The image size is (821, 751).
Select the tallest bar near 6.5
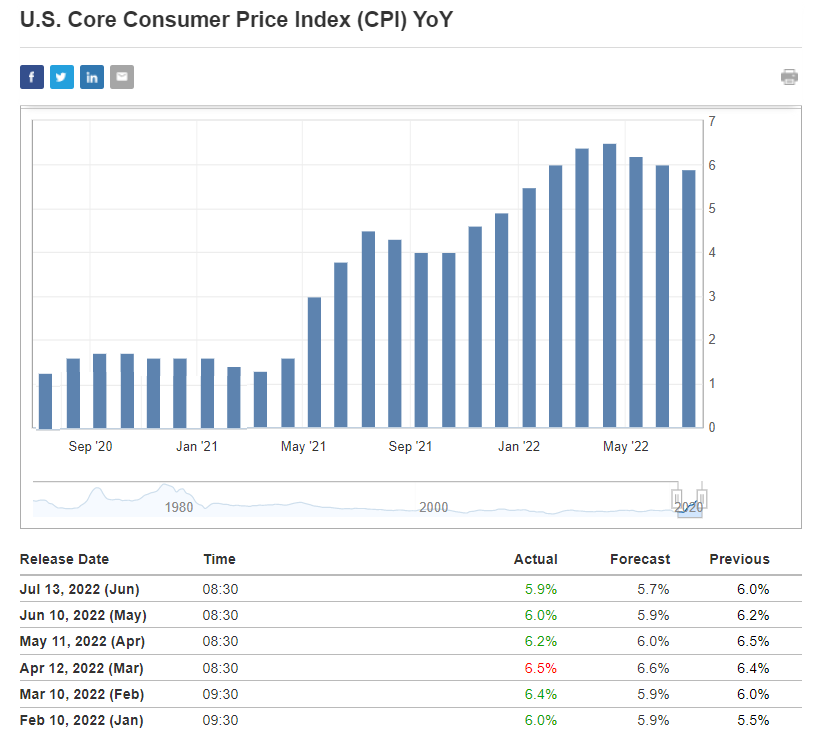pos(609,285)
